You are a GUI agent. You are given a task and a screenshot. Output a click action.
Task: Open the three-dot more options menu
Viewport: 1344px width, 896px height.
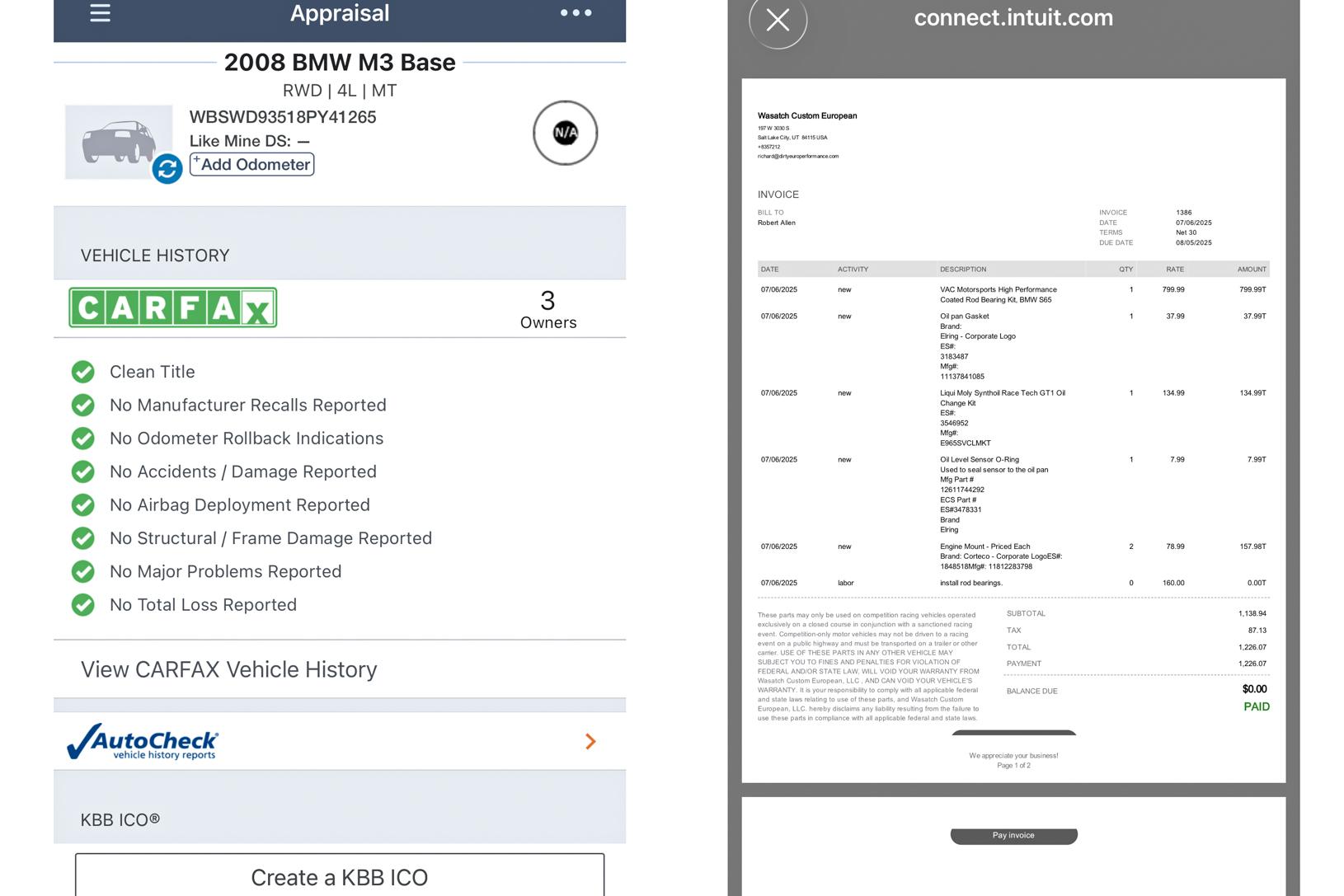click(x=576, y=12)
